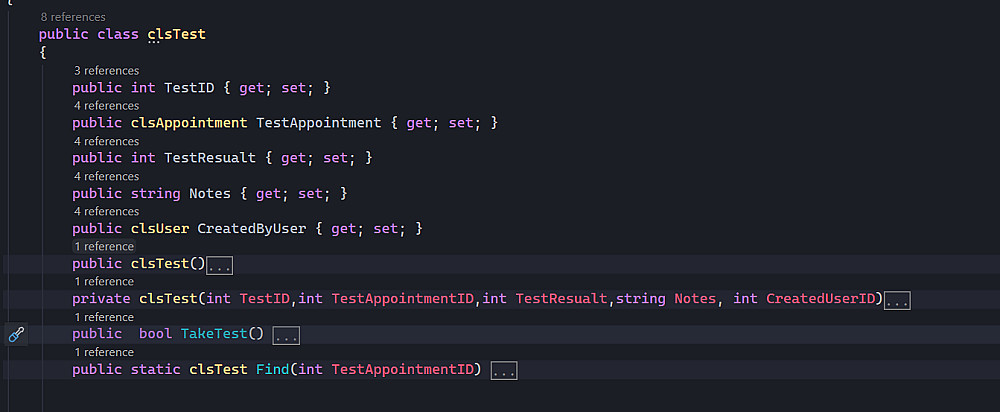This screenshot has width=1000, height=412.
Task: Click the CreatedUserID parameter in constructor
Action: click(821, 299)
